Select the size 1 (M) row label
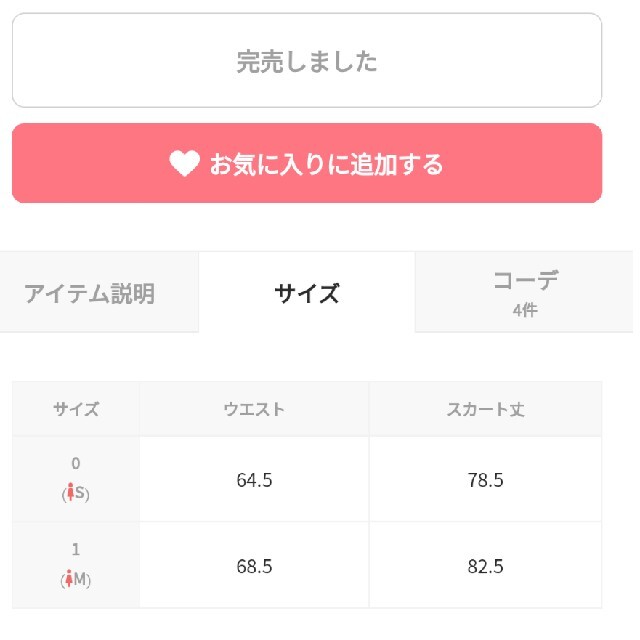This screenshot has width=640, height=640. click(x=76, y=565)
